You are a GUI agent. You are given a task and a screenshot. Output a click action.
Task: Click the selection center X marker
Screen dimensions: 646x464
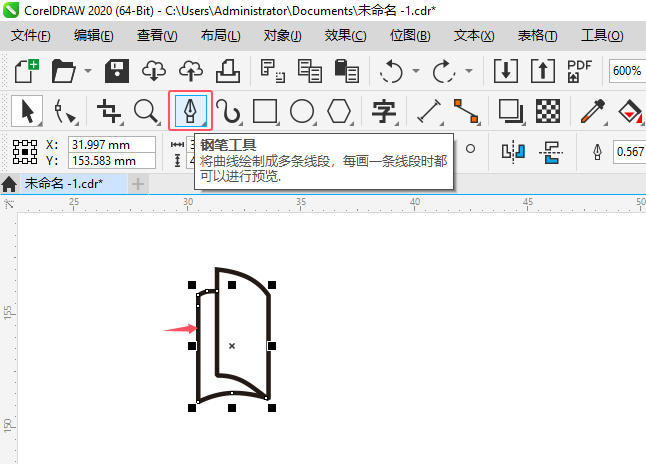click(232, 346)
